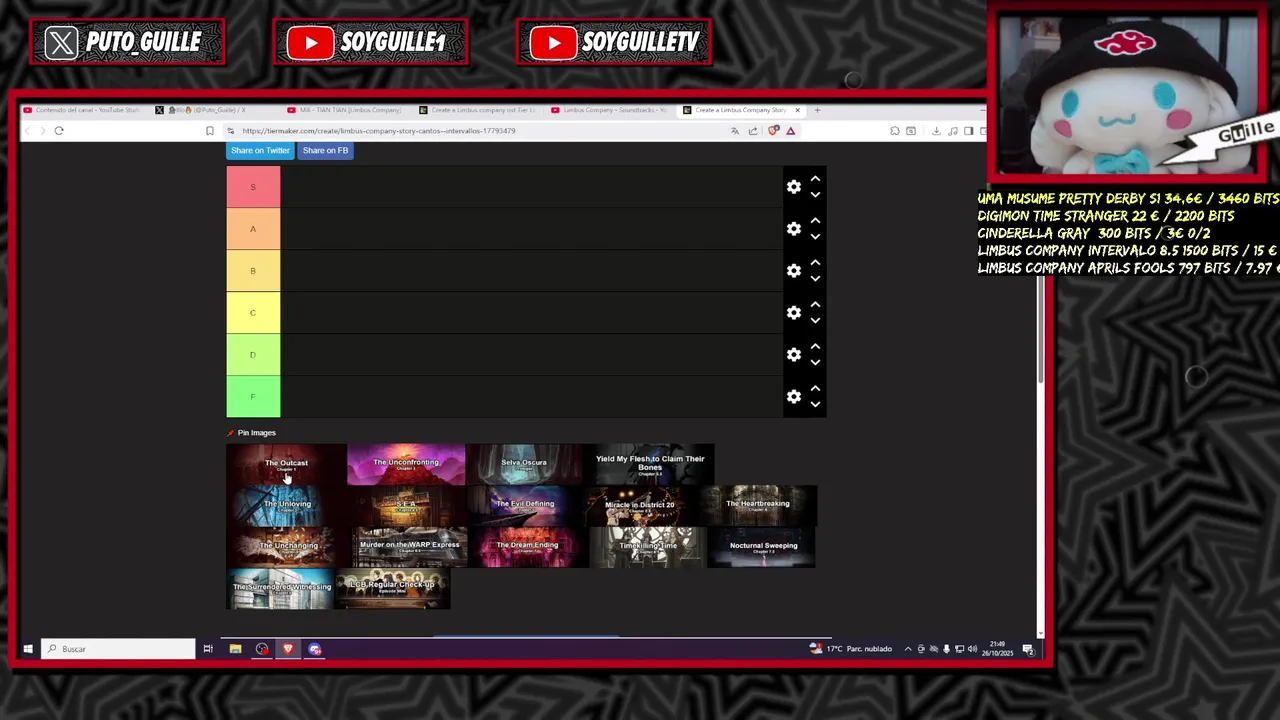
Task: Move S tier row down arrow
Action: click(x=815, y=195)
